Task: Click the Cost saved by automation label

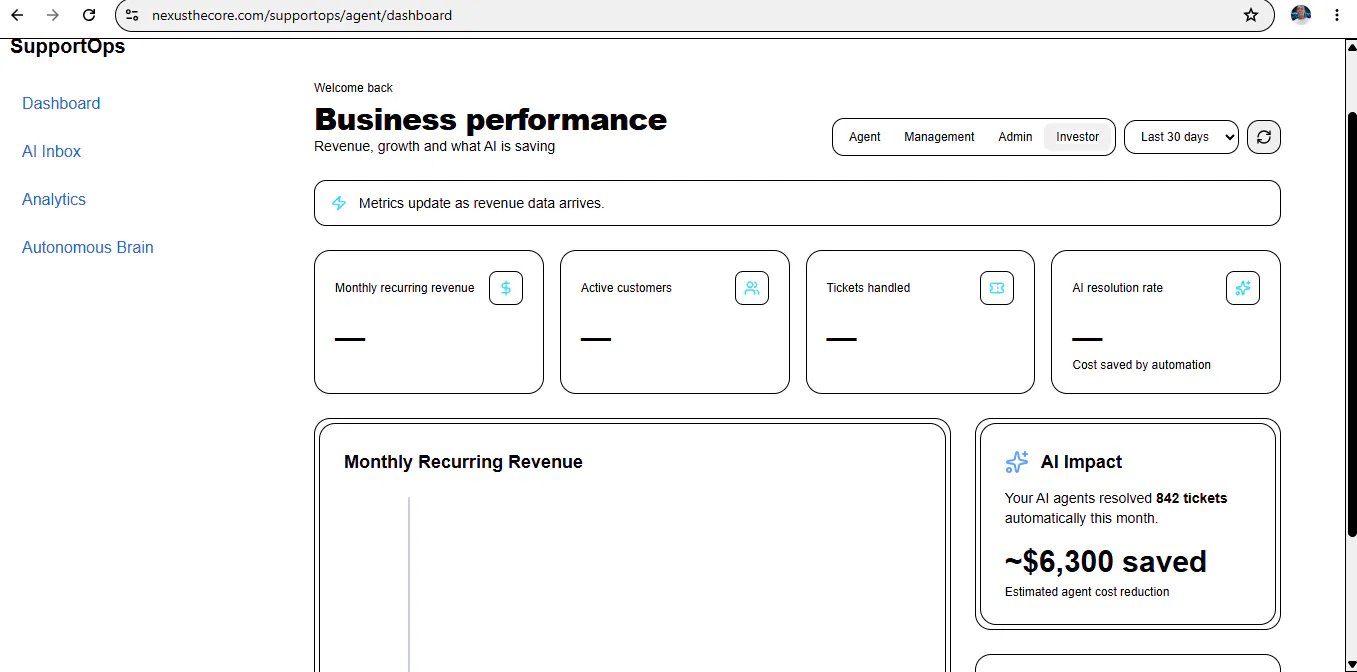Action: (1141, 365)
